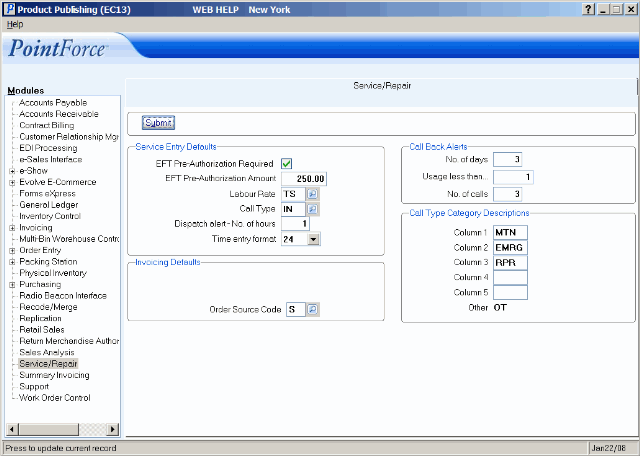Click the Labour Rate lookup icon

[x=313, y=194]
